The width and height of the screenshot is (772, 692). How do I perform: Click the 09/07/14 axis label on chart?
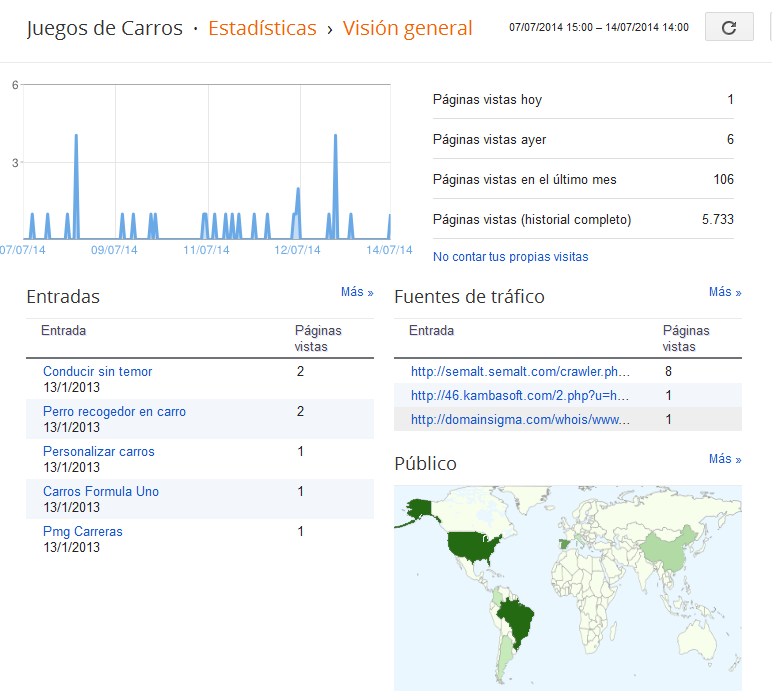tap(114, 250)
